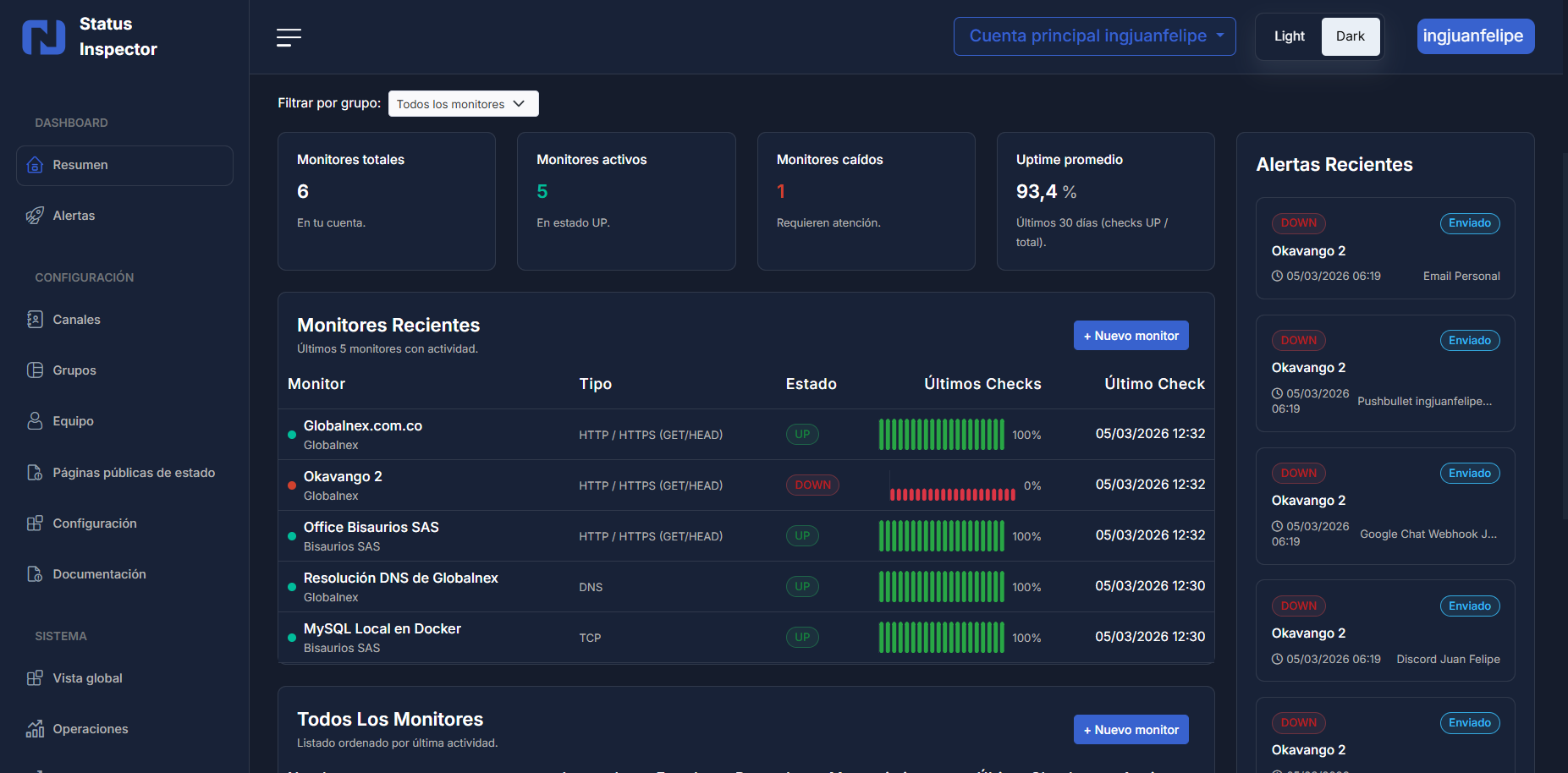
Task: Click the Enviado badge on the Discord Juan Felipe alert
Action: 1470,606
